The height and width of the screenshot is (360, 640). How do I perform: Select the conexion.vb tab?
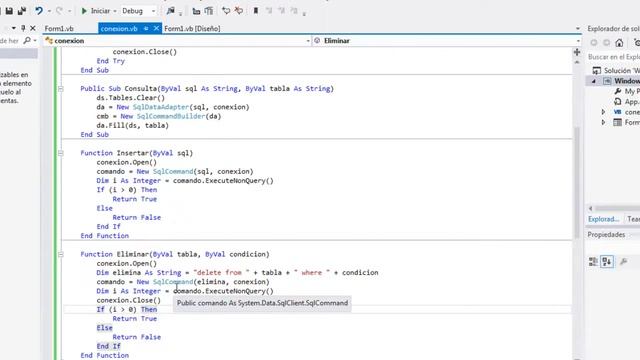pos(119,29)
